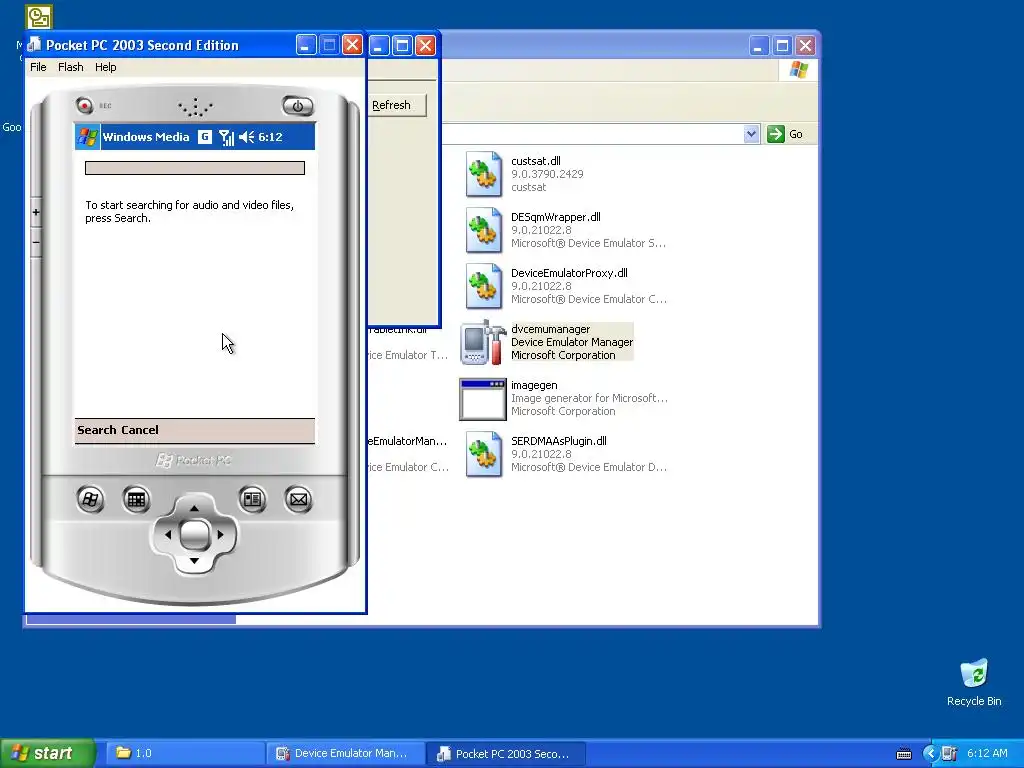Image resolution: width=1024 pixels, height=768 pixels.
Task: Click the D-pad down arrow
Action: coord(194,561)
